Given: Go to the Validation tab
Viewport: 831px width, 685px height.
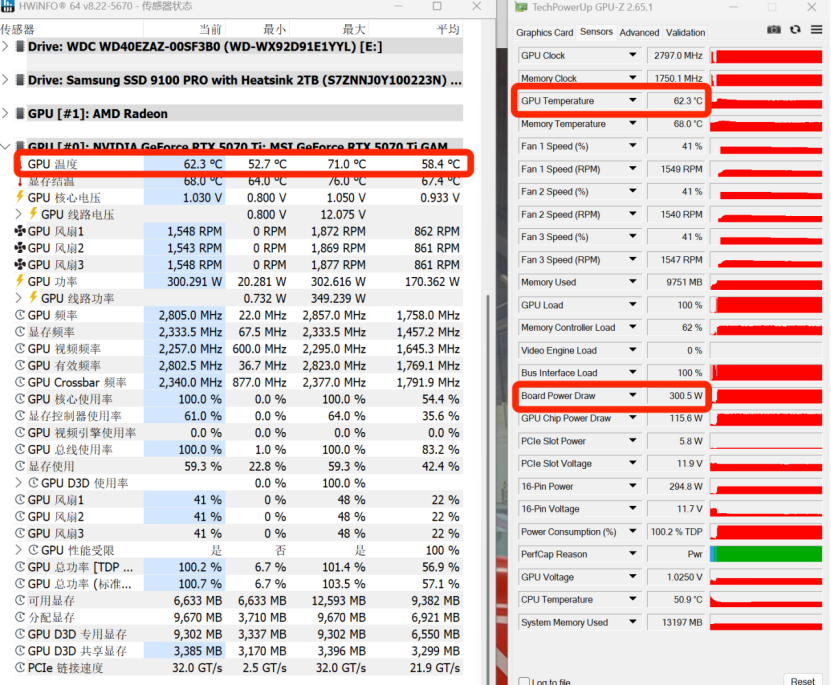Looking at the screenshot, I should click(x=685, y=32).
